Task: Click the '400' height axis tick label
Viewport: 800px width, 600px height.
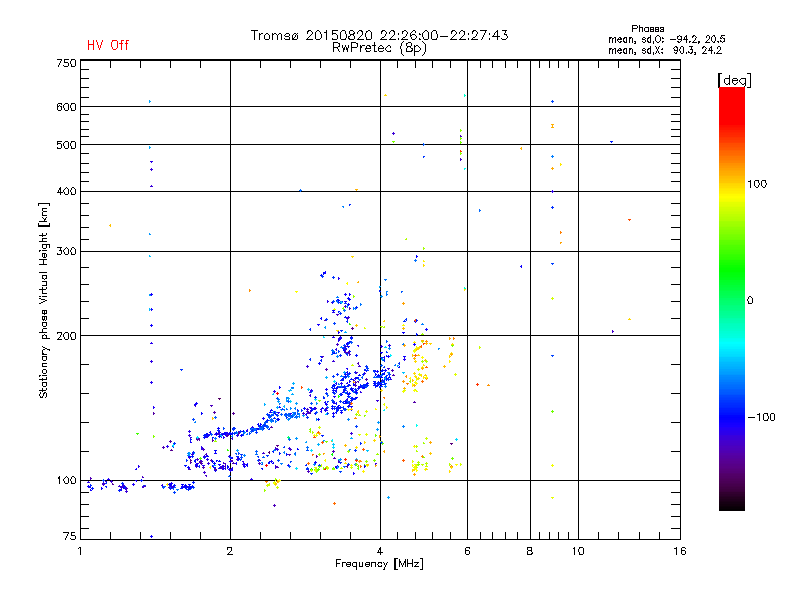Action: tap(66, 191)
